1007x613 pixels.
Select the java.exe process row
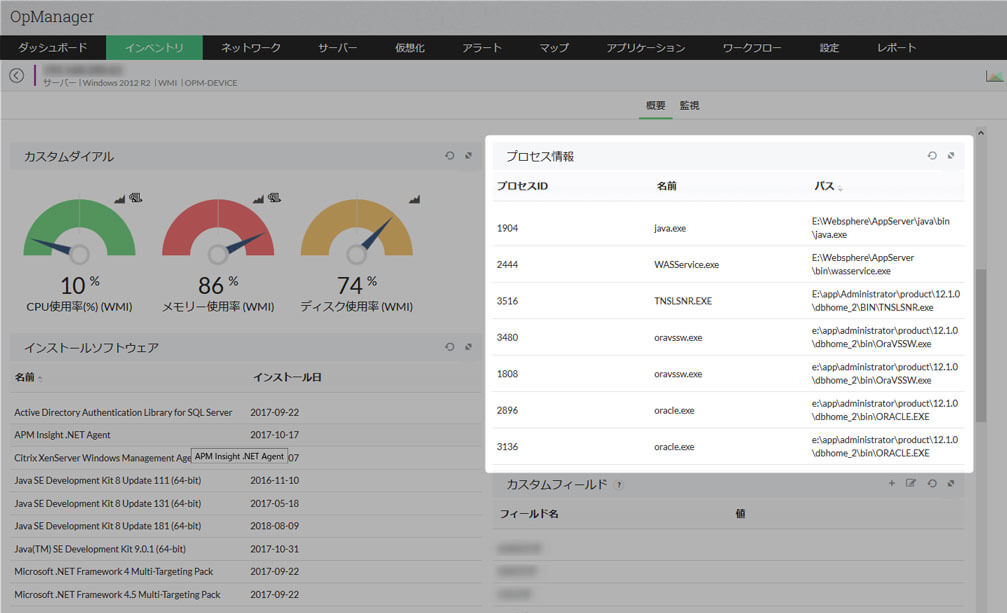click(670, 228)
